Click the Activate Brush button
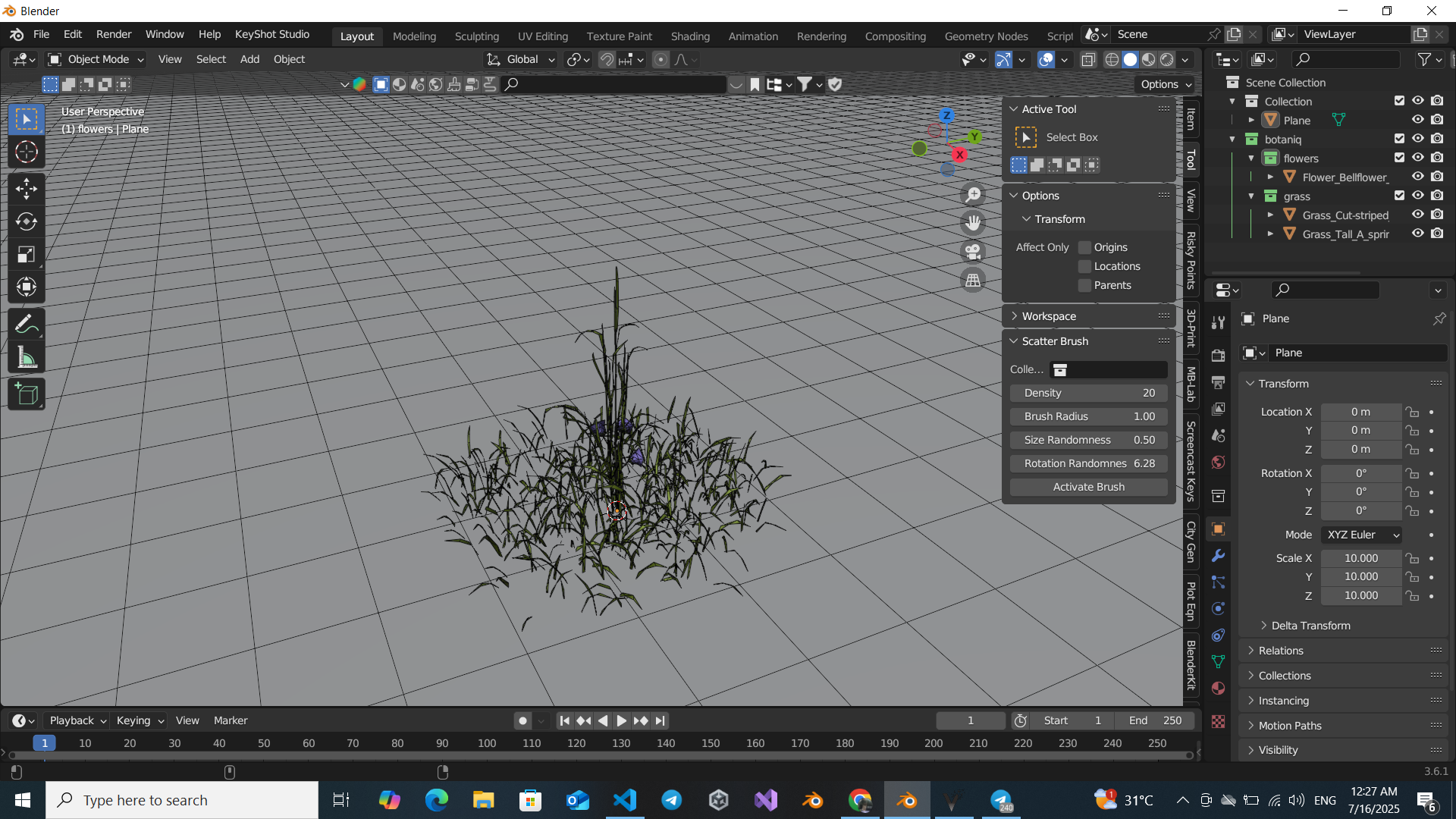This screenshot has height=819, width=1456. pyautogui.click(x=1088, y=487)
